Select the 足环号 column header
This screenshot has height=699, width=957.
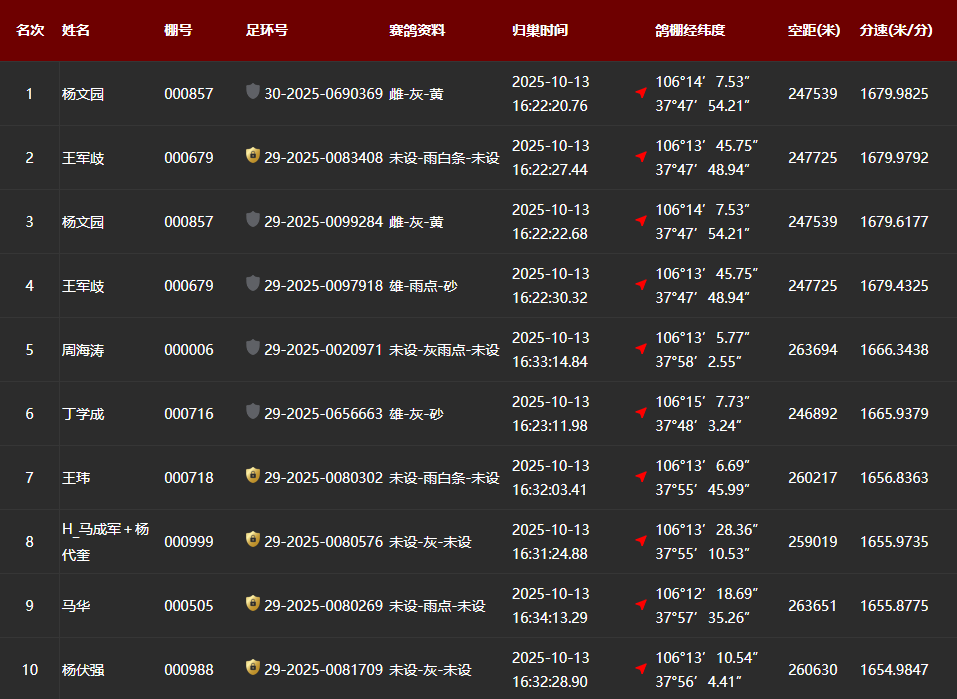coord(266,30)
